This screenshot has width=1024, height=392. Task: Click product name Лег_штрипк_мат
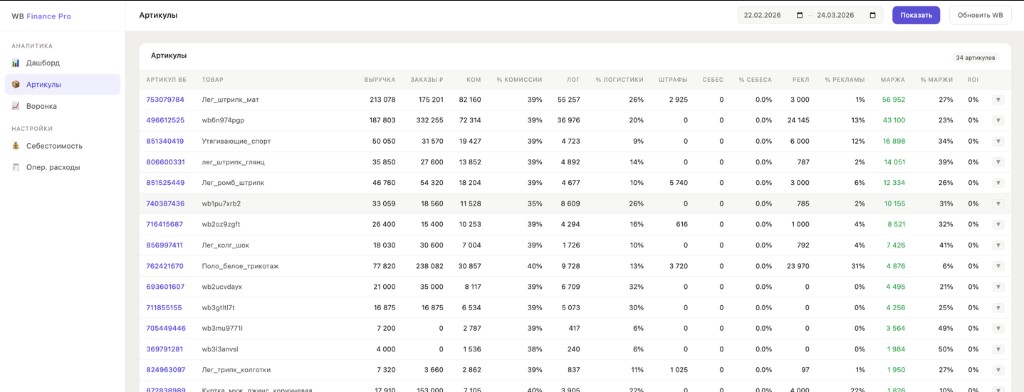click(231, 99)
